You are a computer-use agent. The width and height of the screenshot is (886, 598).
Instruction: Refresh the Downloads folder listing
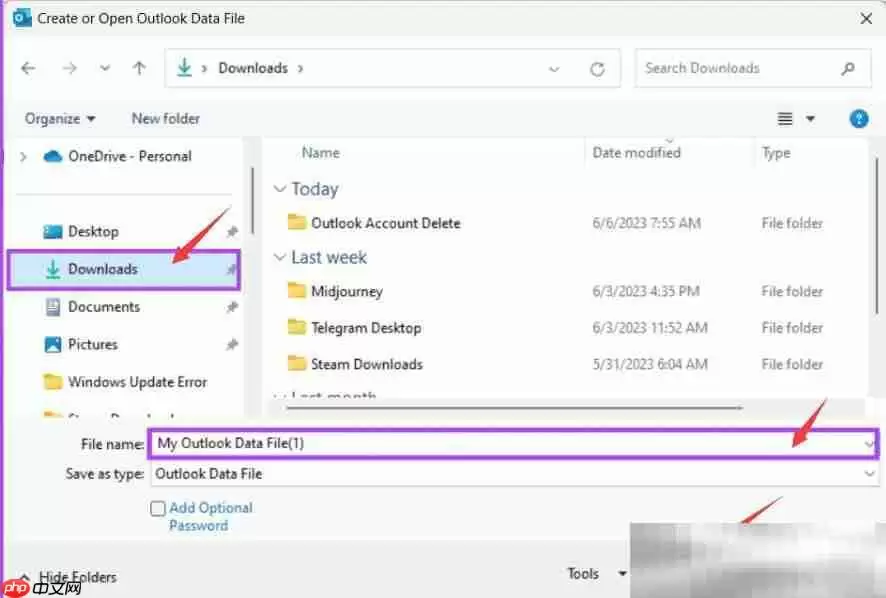point(598,69)
